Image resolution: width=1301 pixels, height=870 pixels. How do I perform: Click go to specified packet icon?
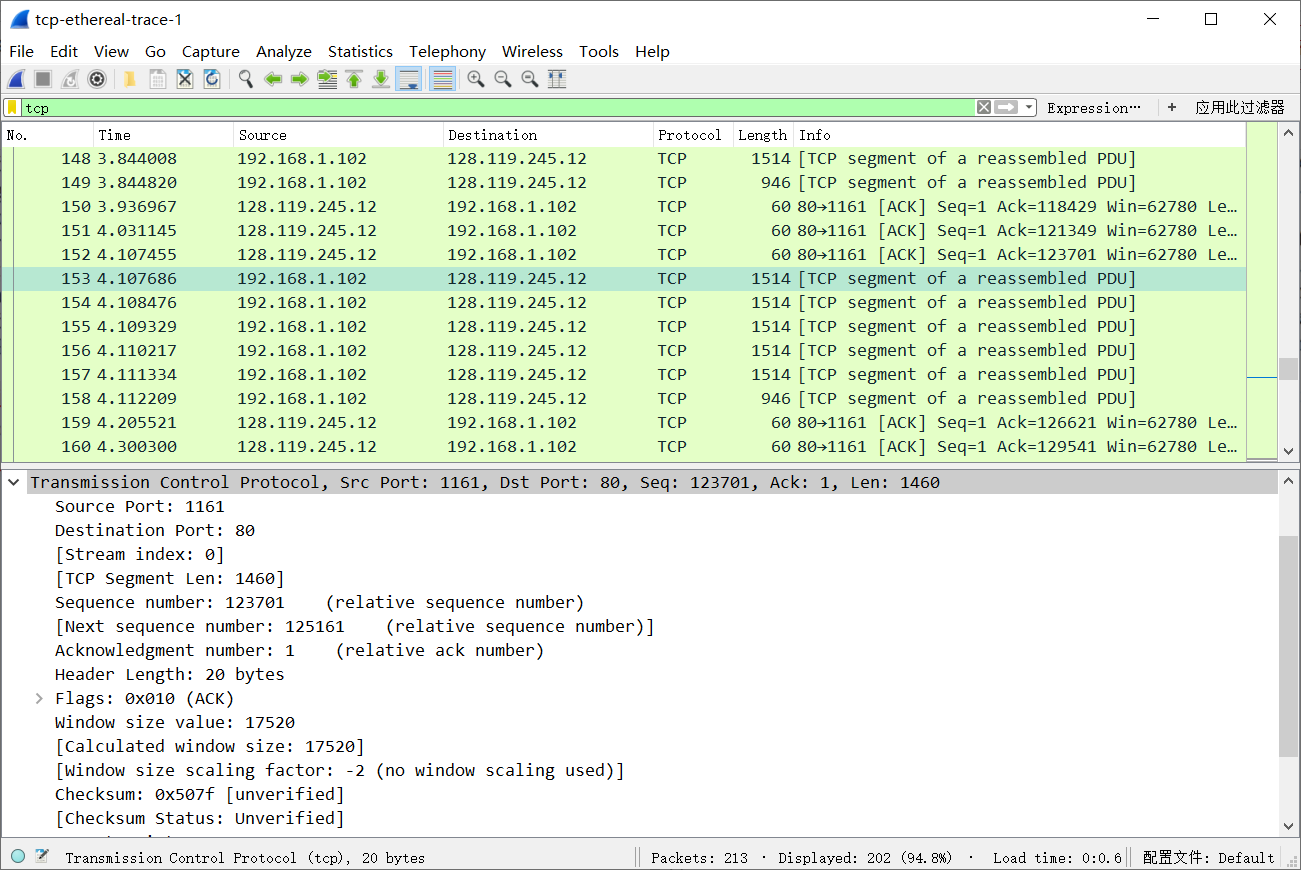[x=327, y=79]
